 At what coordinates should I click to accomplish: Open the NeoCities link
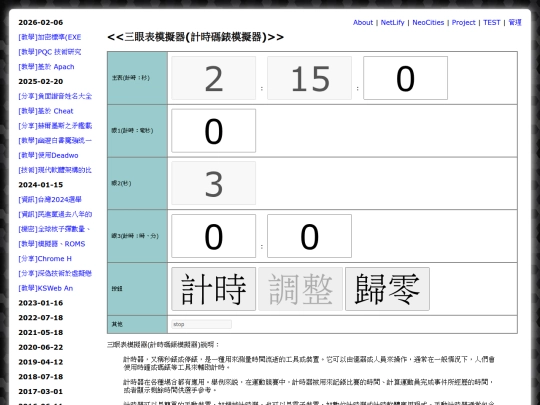click(428, 22)
